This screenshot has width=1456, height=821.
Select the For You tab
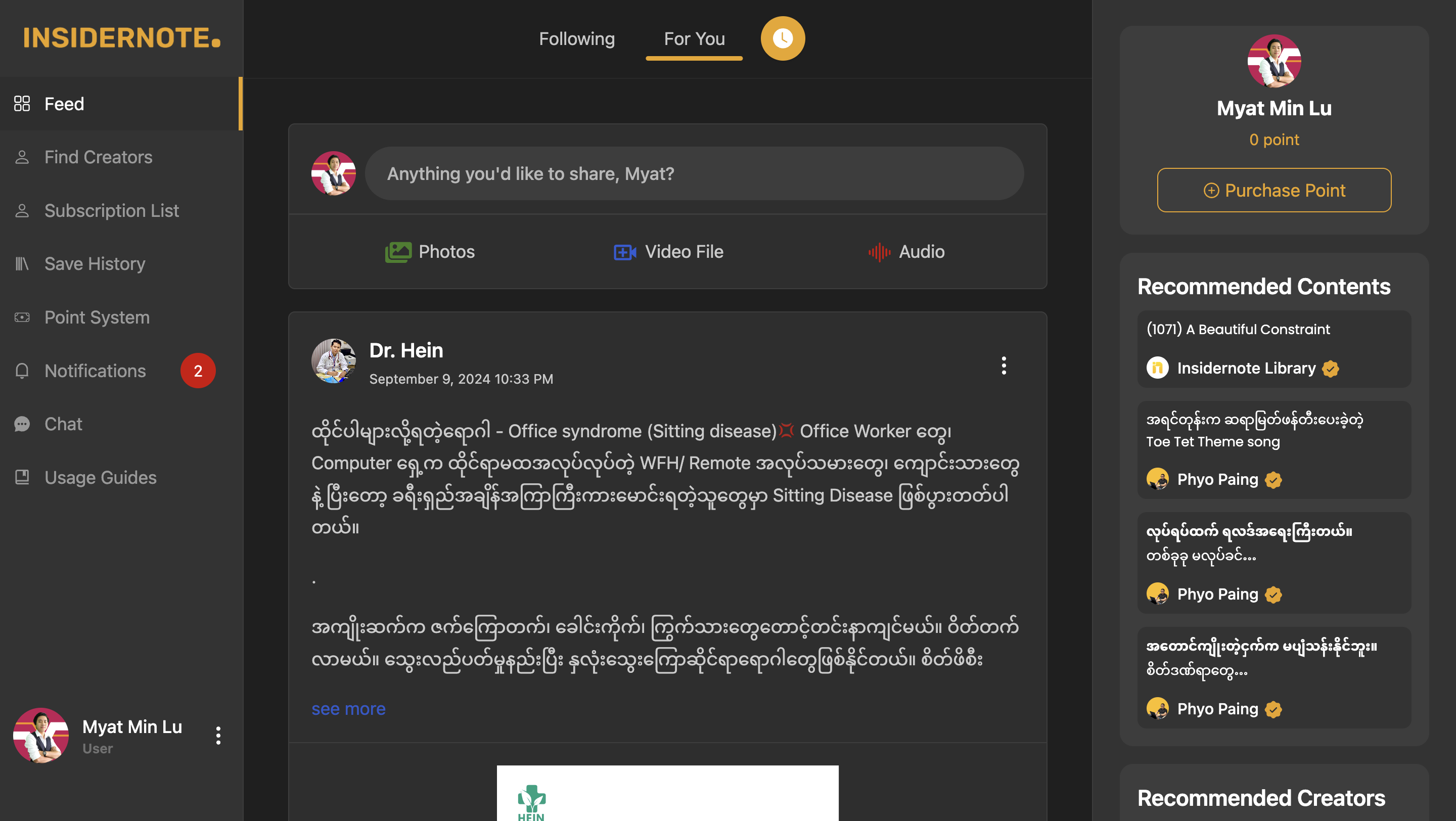click(x=694, y=38)
